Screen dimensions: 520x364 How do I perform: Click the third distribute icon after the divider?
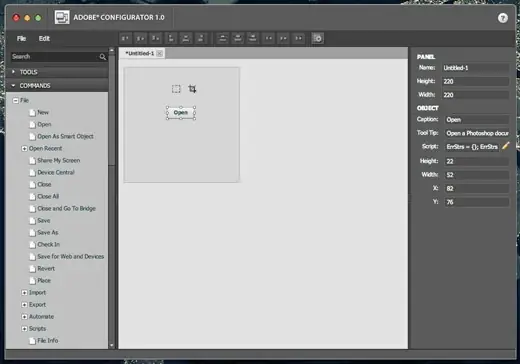tap(253, 38)
